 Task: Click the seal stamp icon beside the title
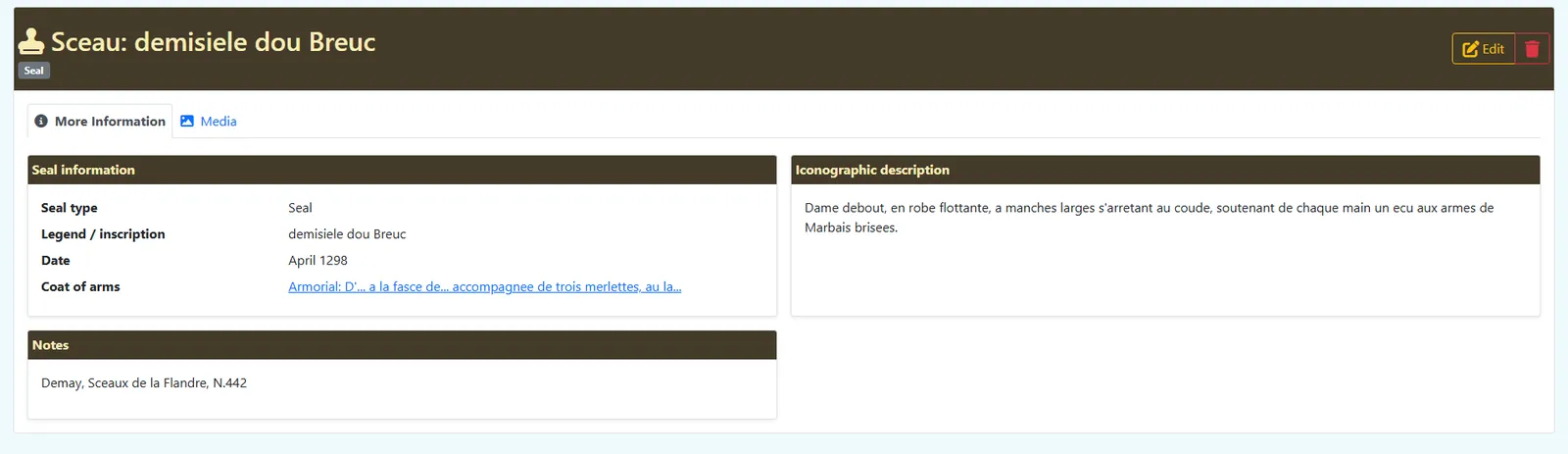31,41
